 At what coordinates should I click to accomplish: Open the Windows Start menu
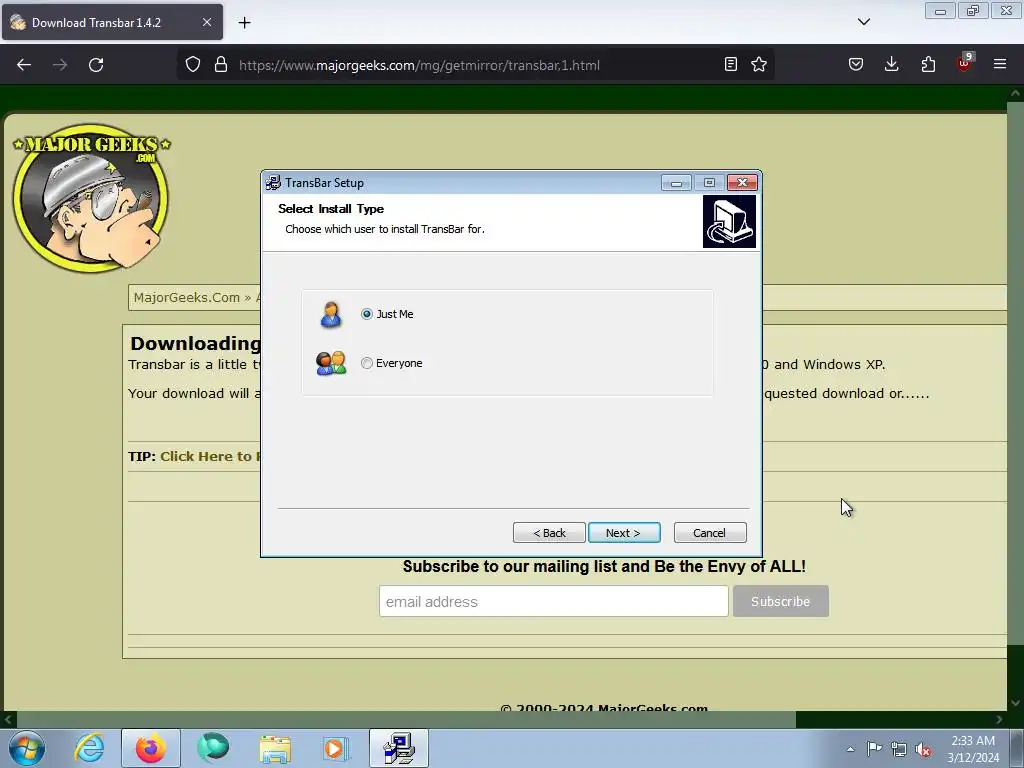[27, 748]
